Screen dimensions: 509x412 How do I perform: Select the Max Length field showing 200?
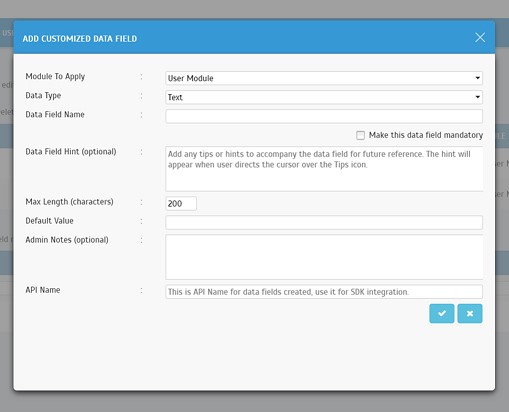pyautogui.click(x=181, y=204)
